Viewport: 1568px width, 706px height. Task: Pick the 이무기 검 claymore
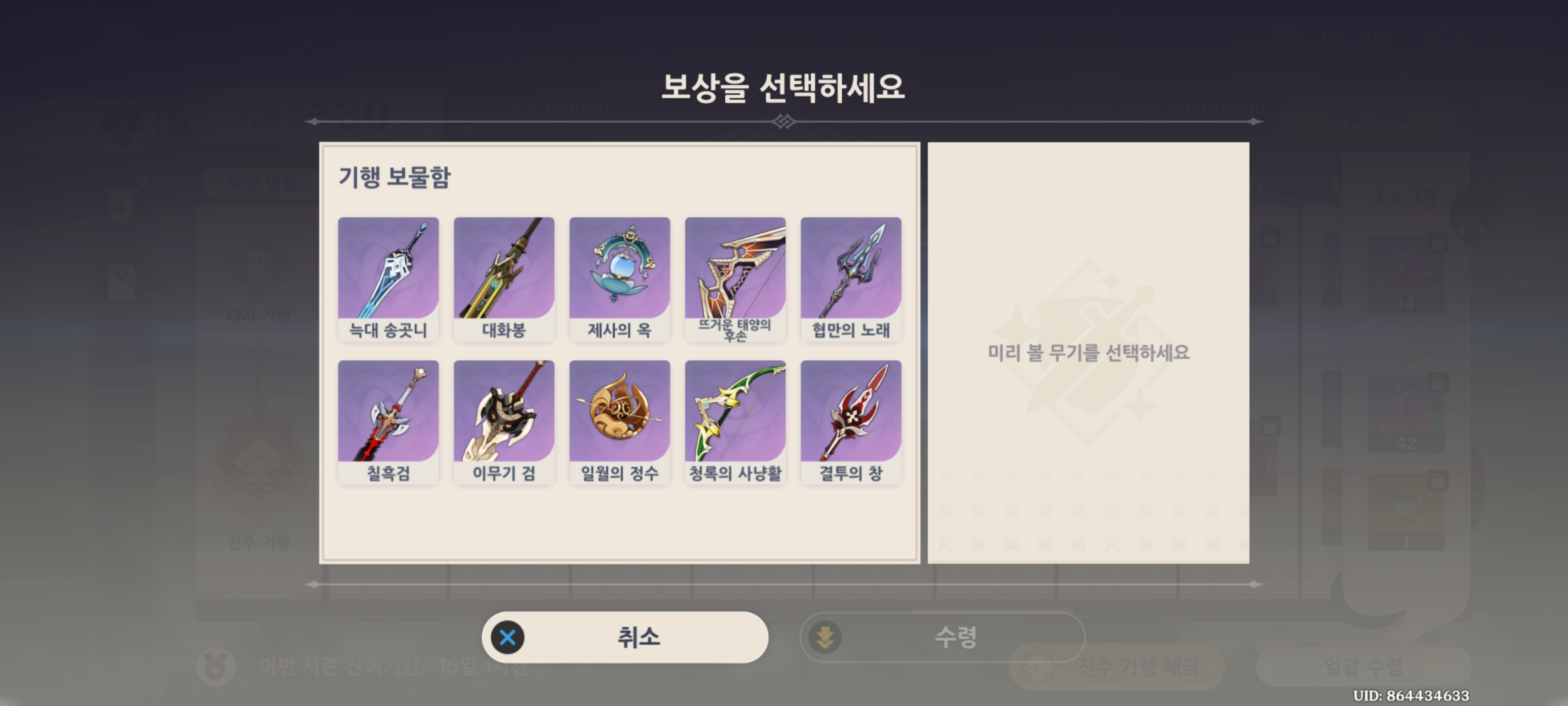coord(504,422)
